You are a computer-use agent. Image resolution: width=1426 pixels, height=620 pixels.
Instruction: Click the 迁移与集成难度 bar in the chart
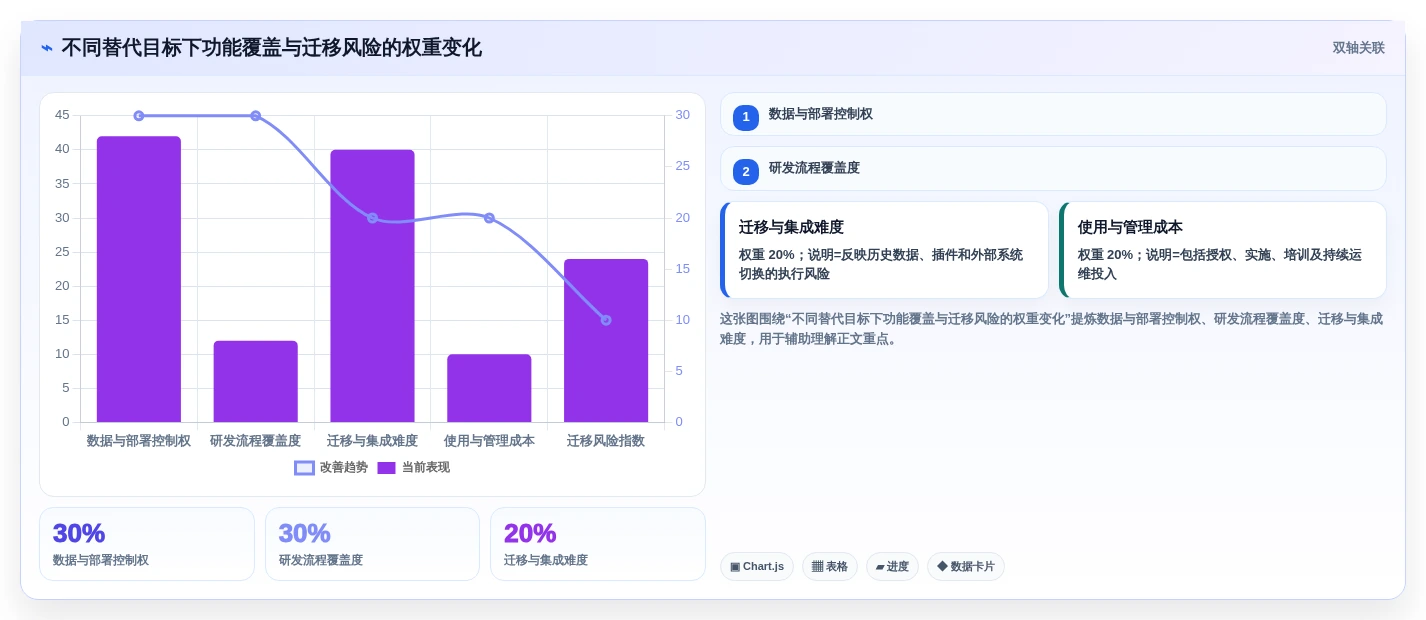coord(372,286)
